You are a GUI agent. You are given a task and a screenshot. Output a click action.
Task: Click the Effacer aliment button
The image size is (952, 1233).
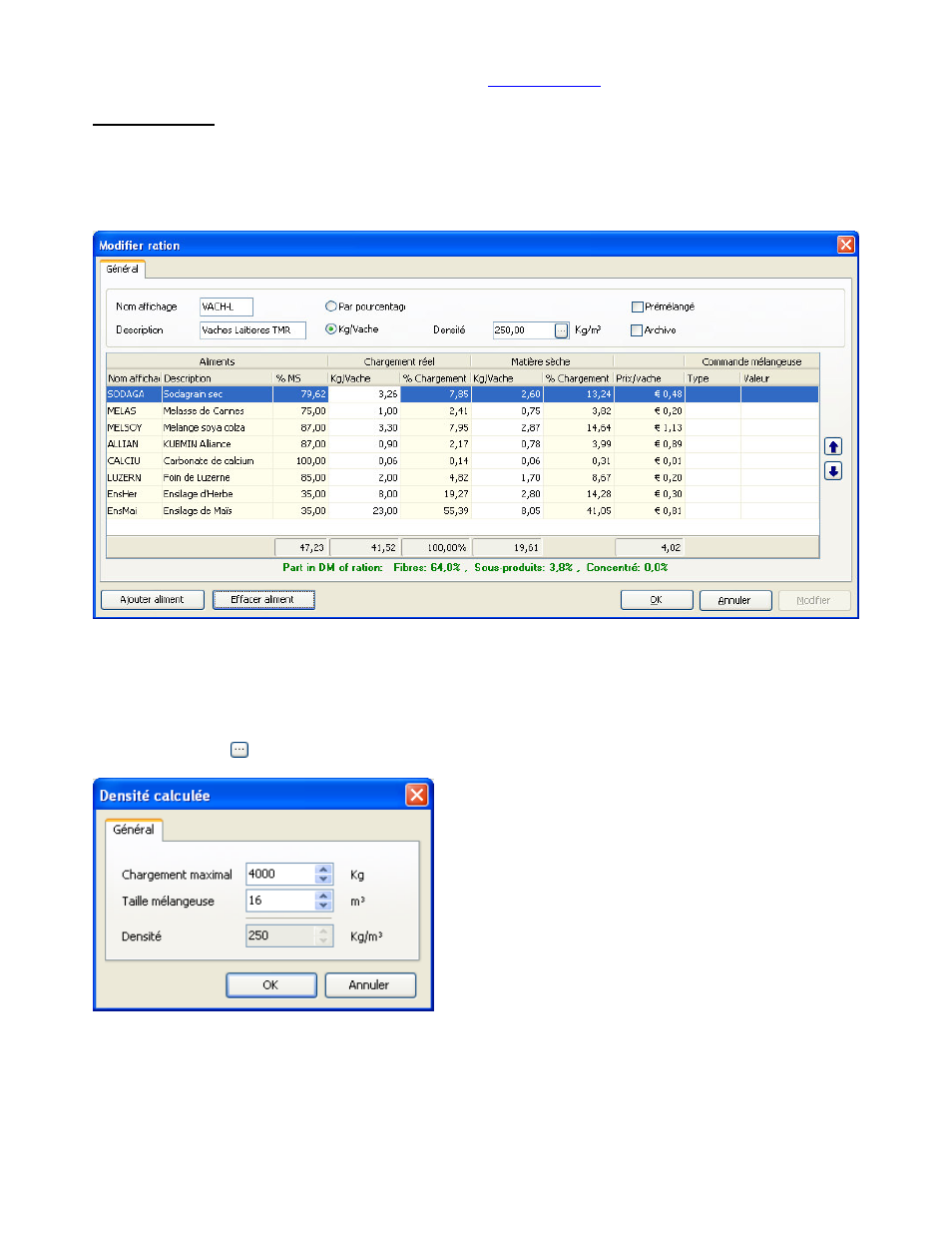(x=263, y=600)
